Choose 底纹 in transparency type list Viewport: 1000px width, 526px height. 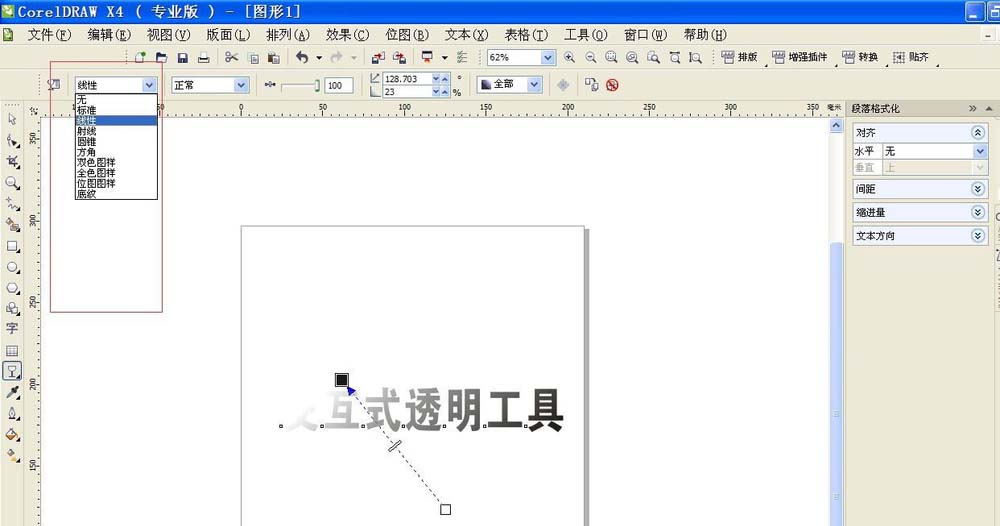(x=116, y=194)
